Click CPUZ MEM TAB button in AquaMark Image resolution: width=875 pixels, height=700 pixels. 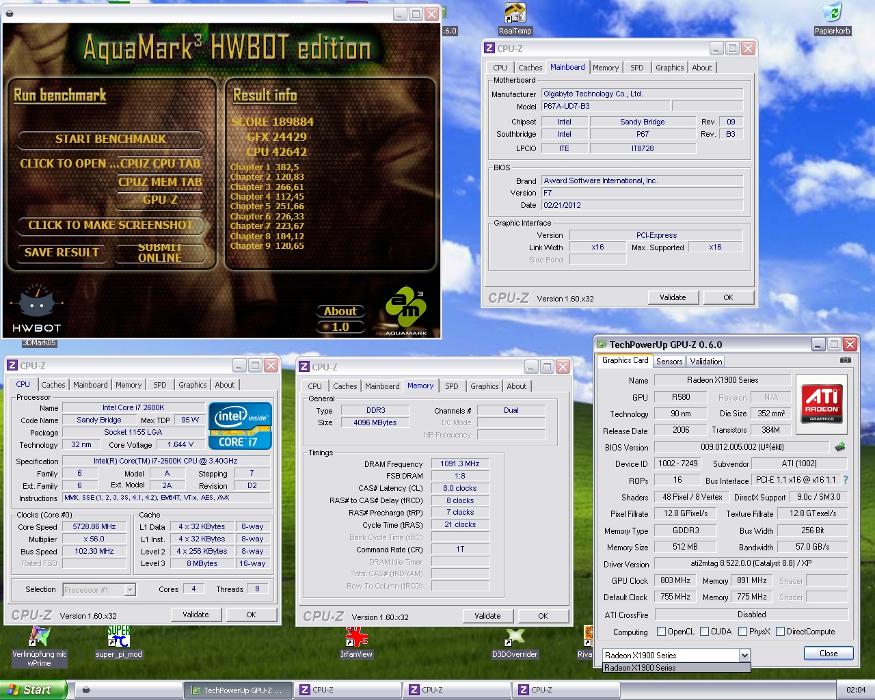[160, 182]
